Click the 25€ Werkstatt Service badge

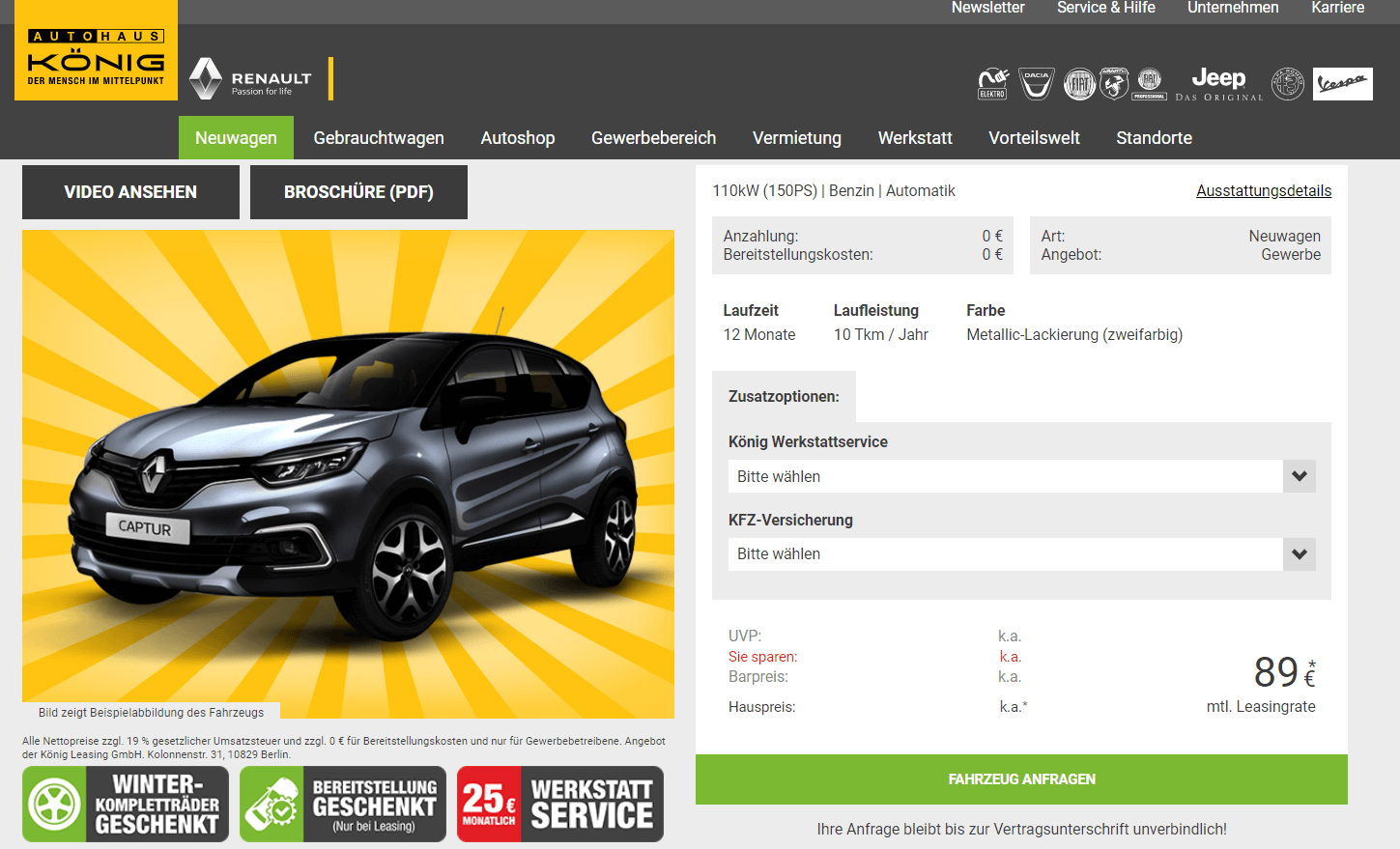(x=560, y=804)
